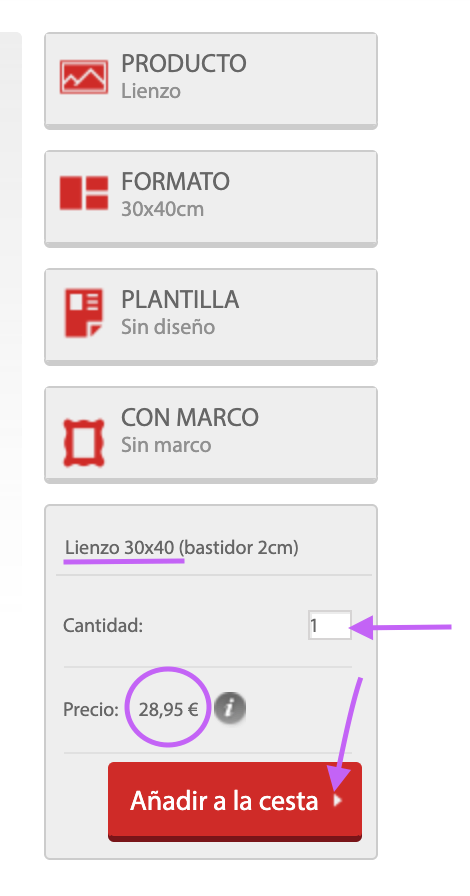Focus the Cantidad quantity input box
This screenshot has width=470, height=896.
(330, 625)
